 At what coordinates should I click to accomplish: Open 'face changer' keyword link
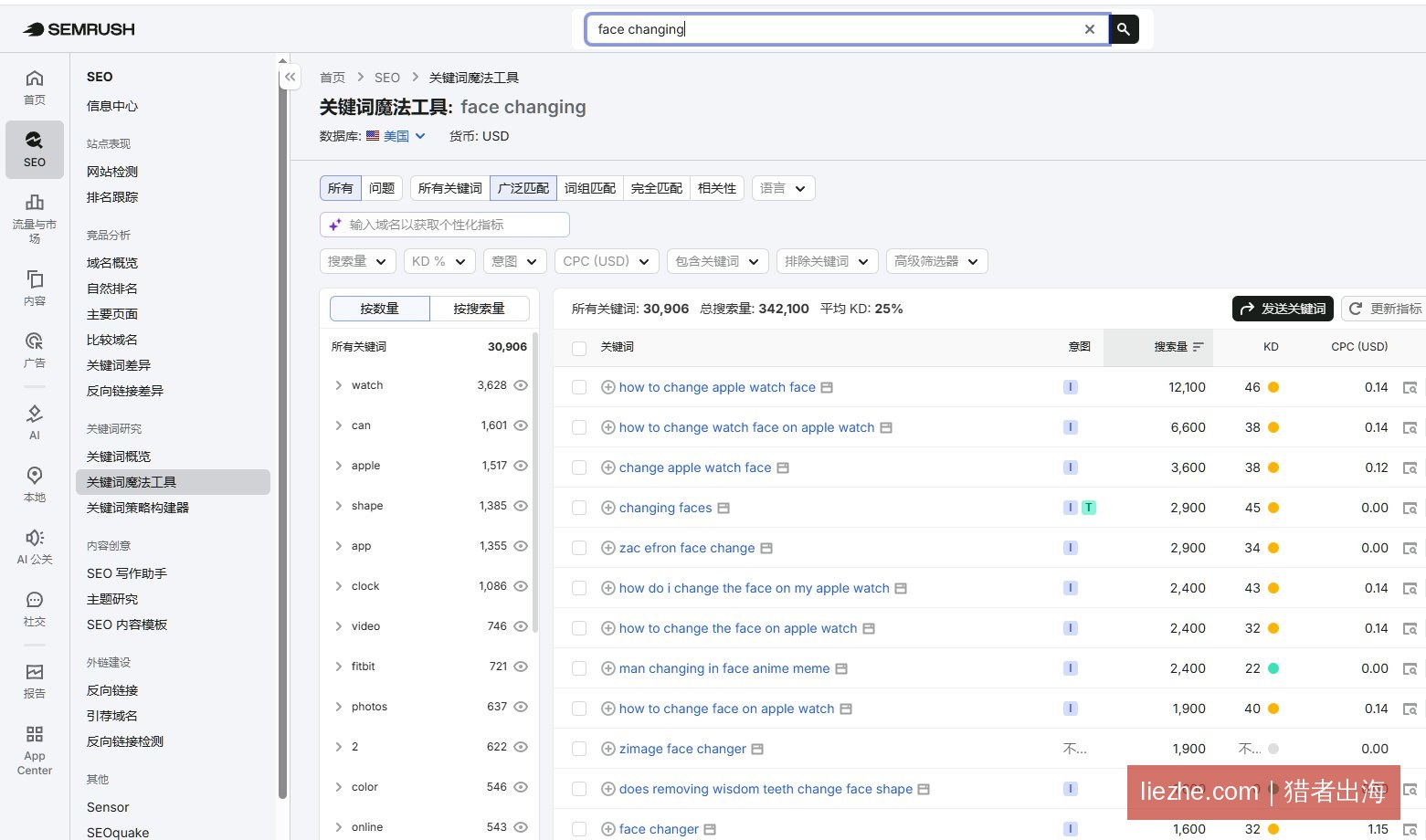click(x=659, y=829)
